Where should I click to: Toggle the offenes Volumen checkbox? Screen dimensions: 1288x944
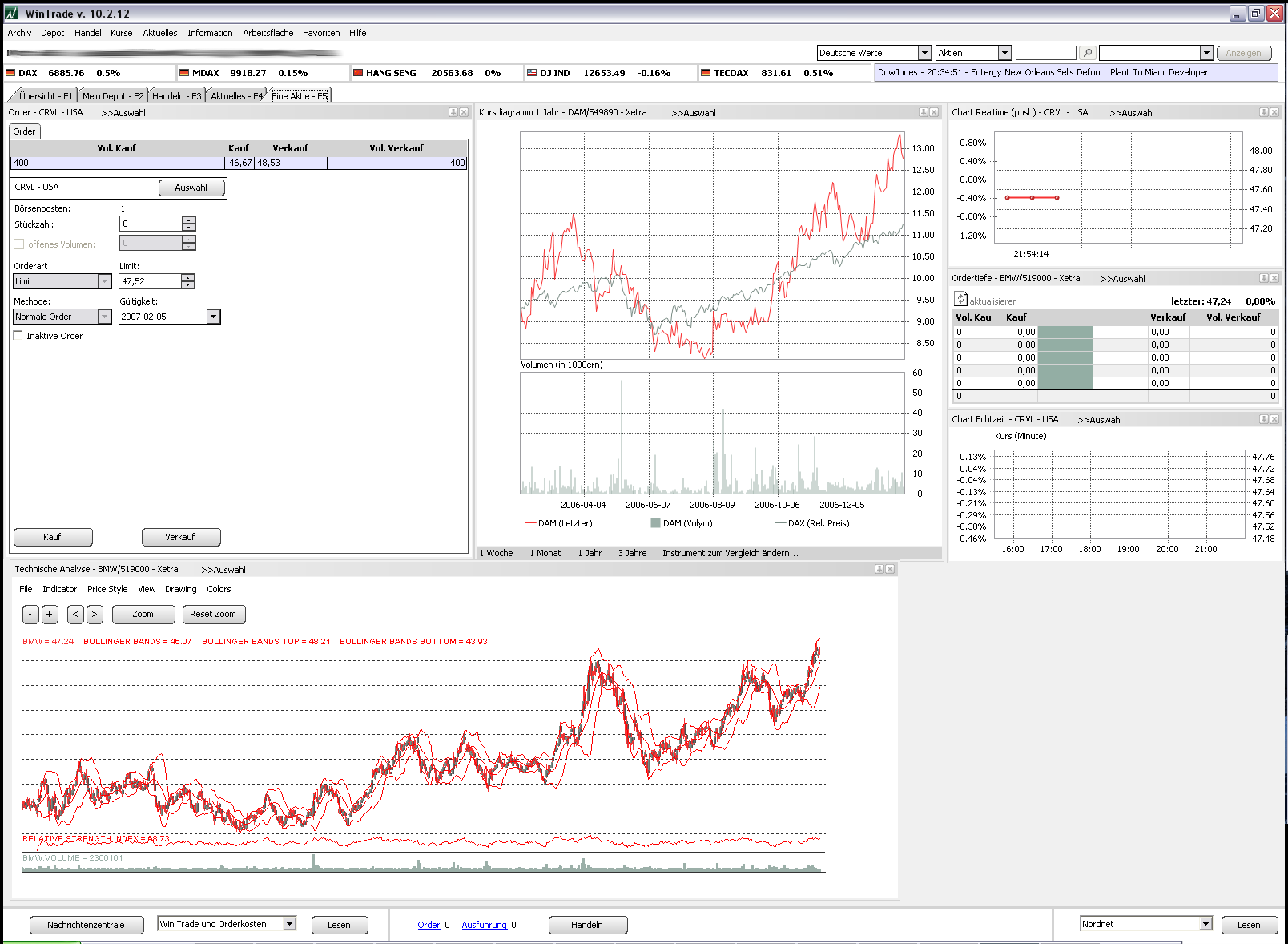[x=19, y=244]
